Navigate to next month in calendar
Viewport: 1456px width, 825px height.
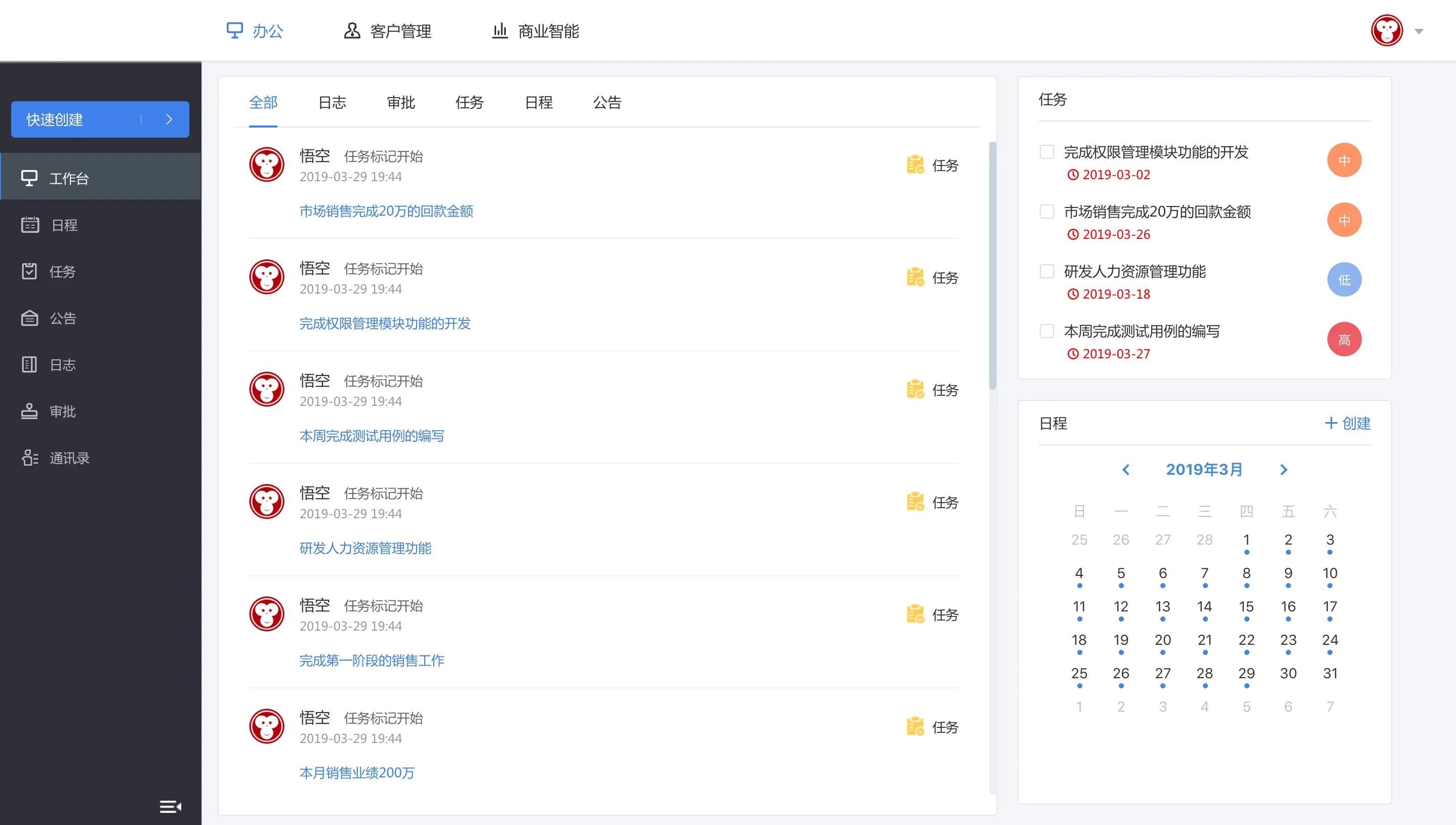point(1284,469)
